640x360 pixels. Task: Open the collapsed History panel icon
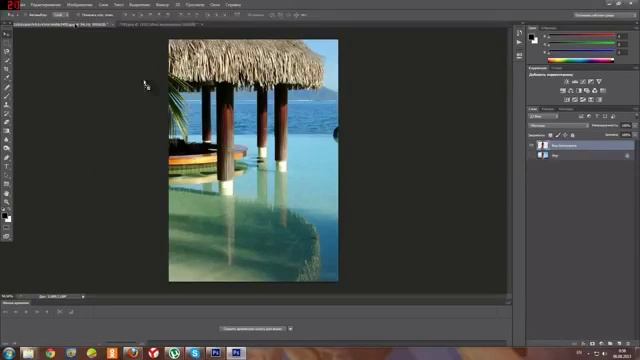(519, 33)
